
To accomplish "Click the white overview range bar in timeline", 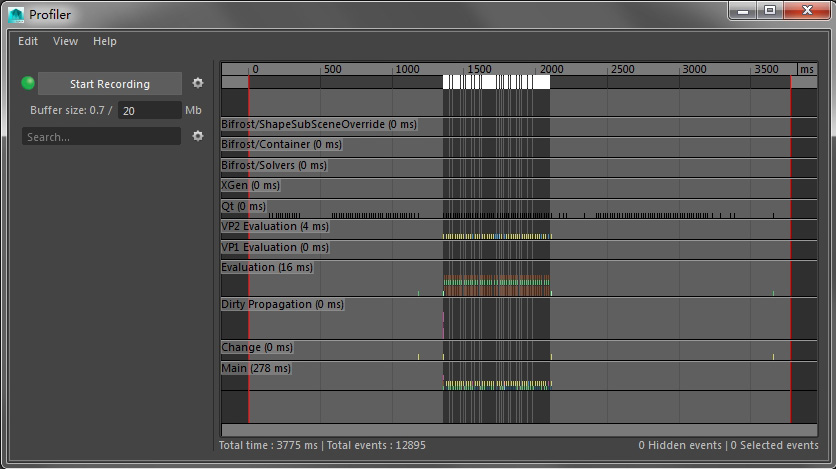I will pos(496,82).
